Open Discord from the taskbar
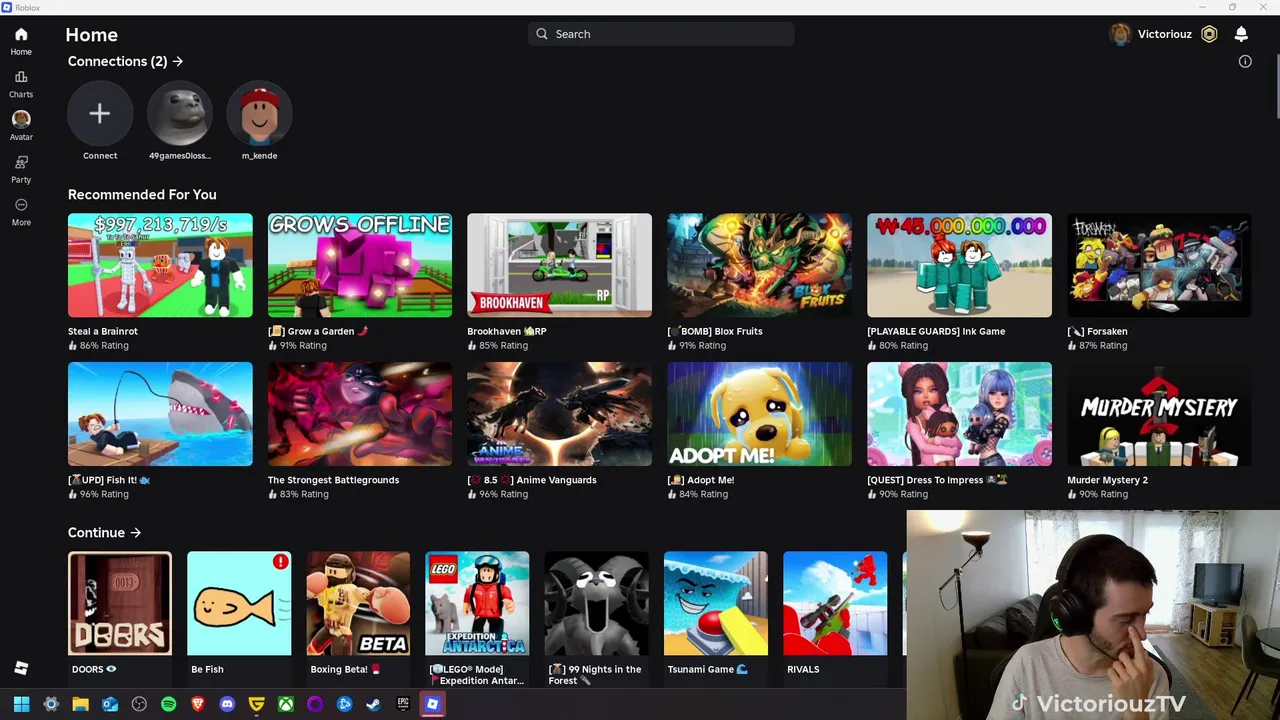Image resolution: width=1280 pixels, height=720 pixels. (x=227, y=704)
